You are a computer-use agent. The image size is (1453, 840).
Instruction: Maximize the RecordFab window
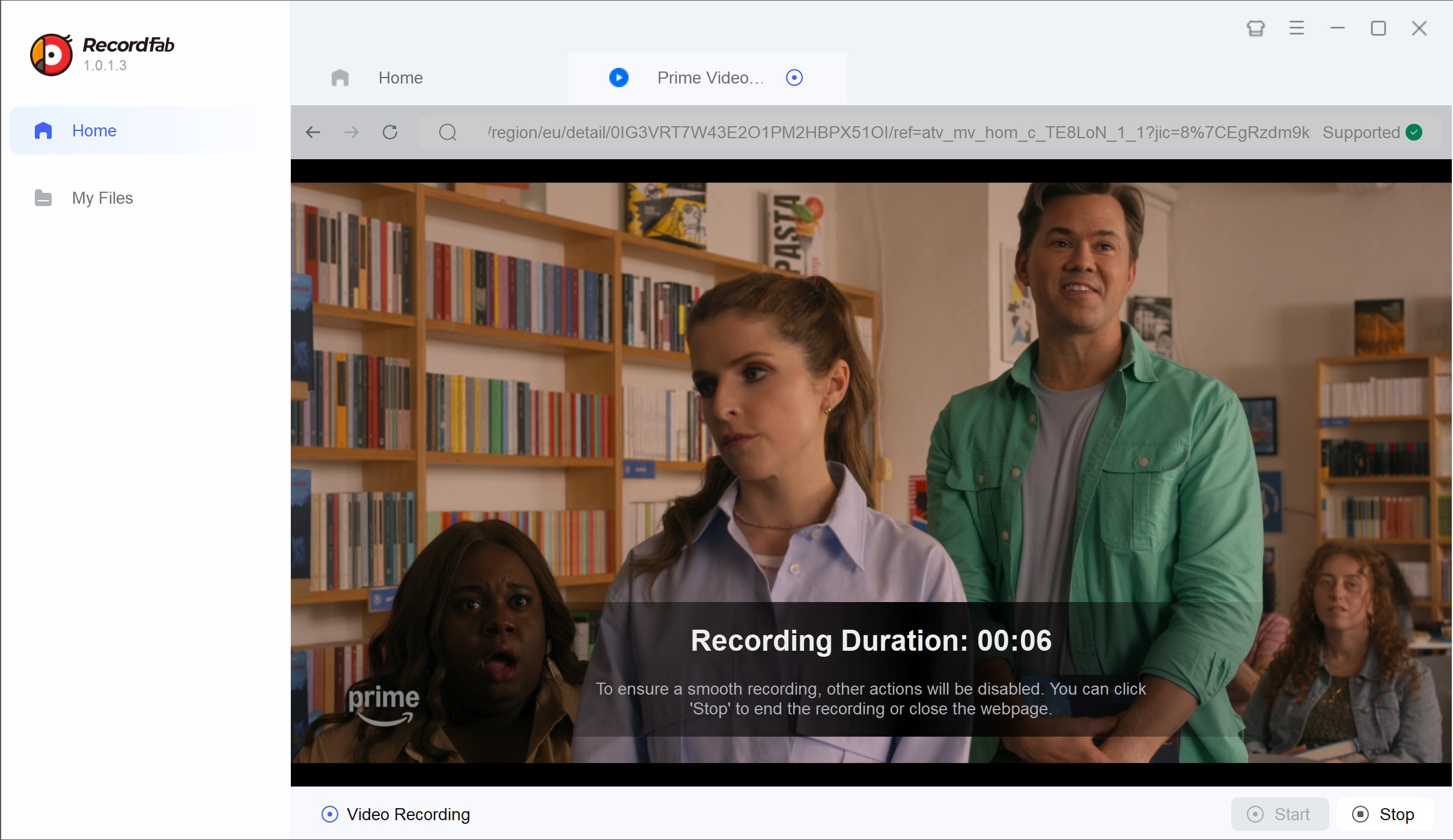(x=1378, y=28)
